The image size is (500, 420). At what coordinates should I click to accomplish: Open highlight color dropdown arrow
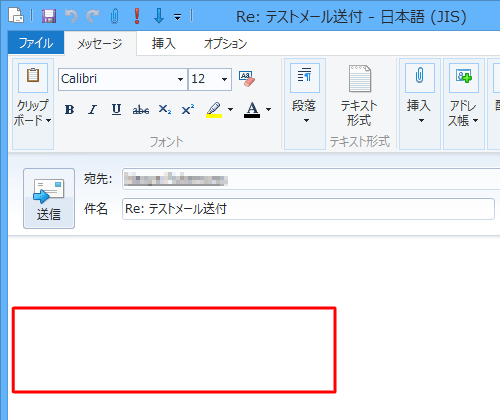231,109
